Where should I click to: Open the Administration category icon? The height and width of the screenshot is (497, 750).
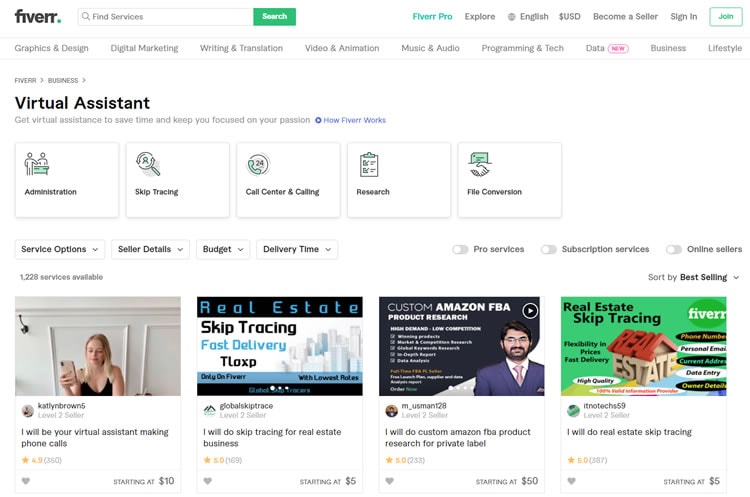36,164
